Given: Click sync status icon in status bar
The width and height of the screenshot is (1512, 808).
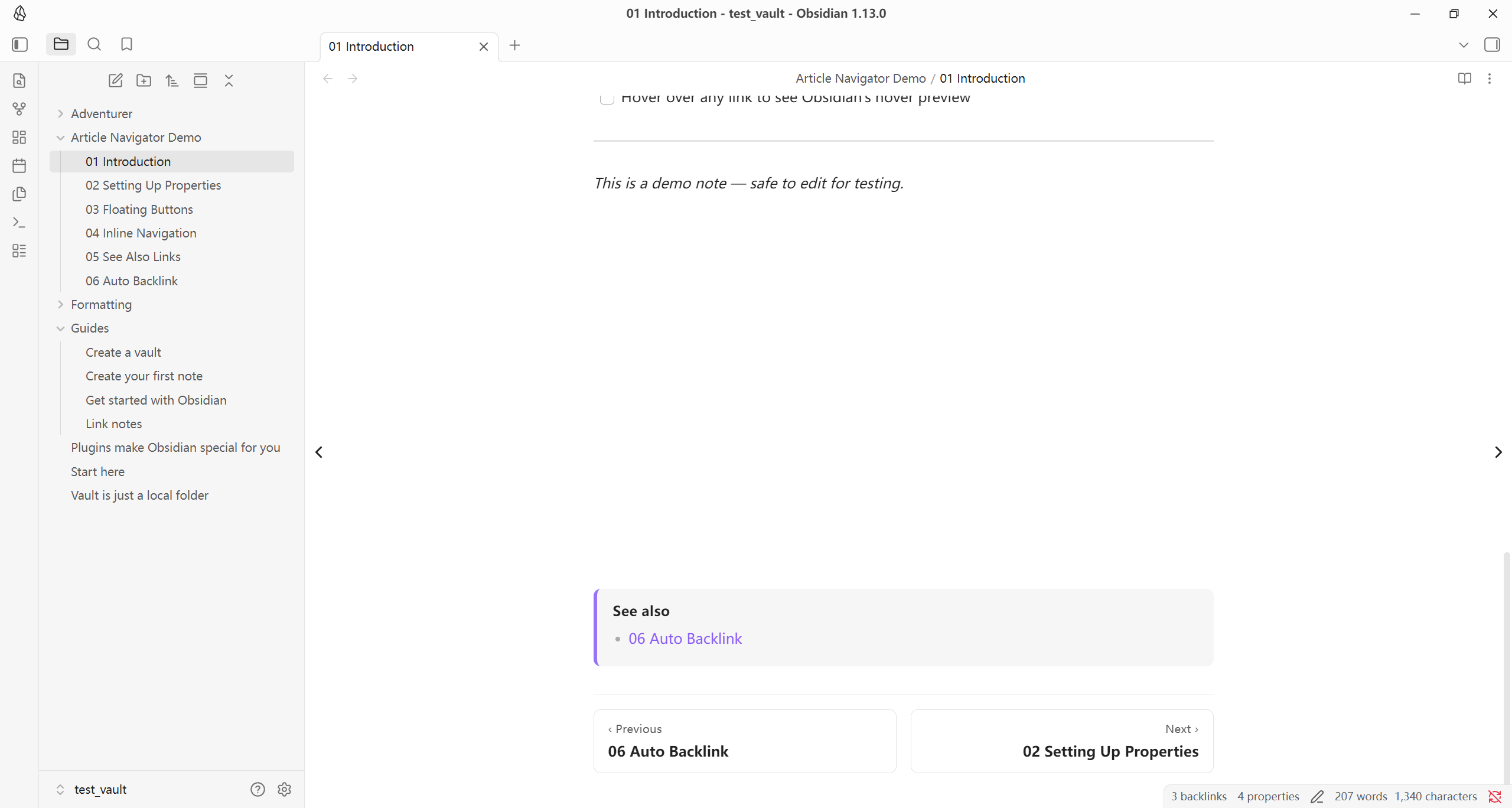Looking at the screenshot, I should click(1494, 797).
